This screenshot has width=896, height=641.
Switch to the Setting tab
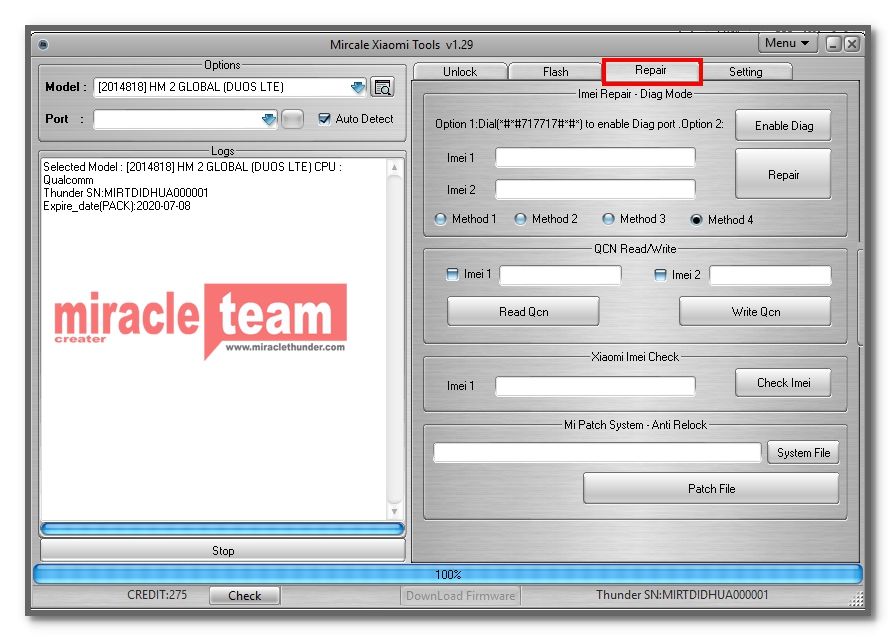point(746,72)
